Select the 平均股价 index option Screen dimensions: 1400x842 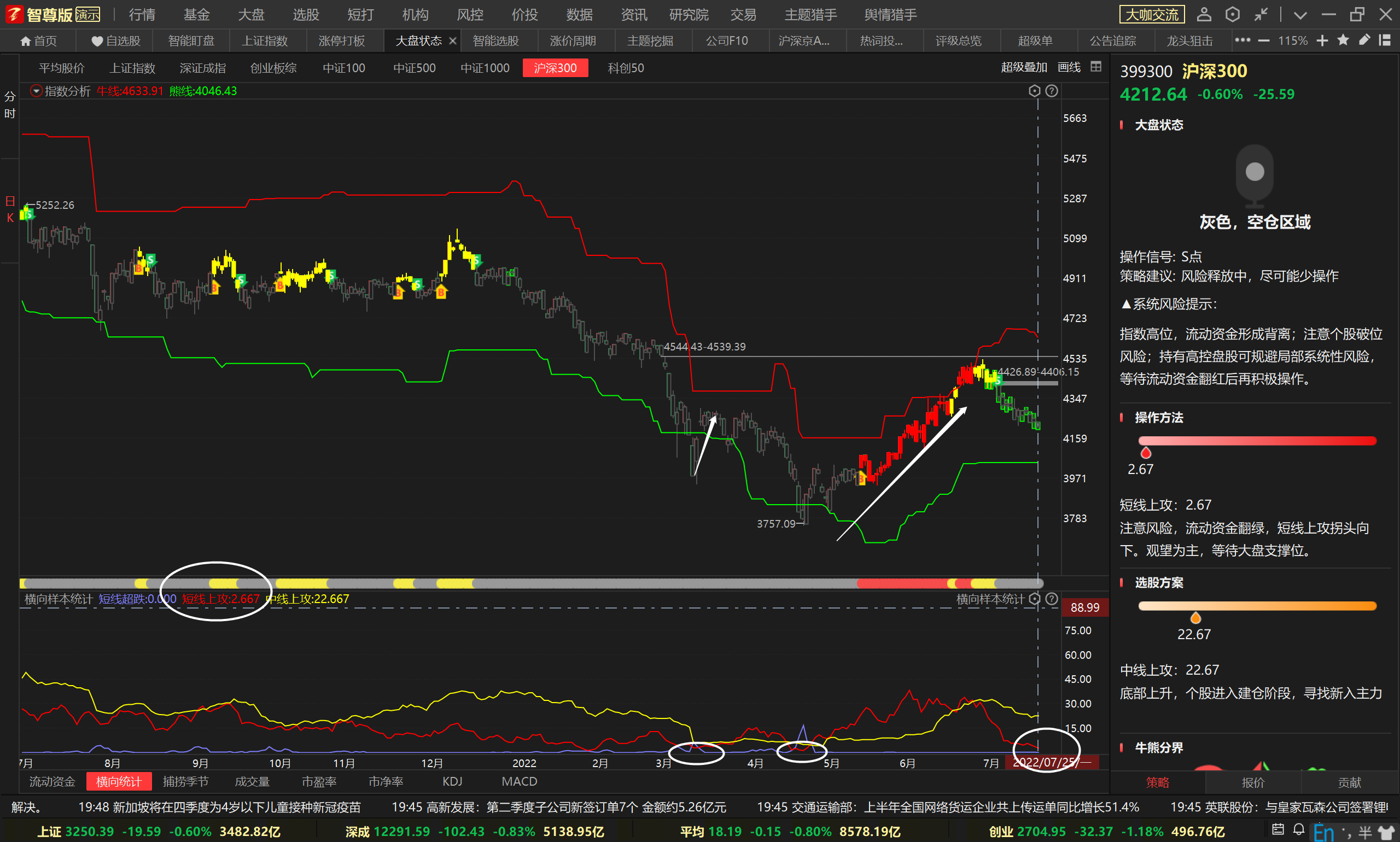61,68
